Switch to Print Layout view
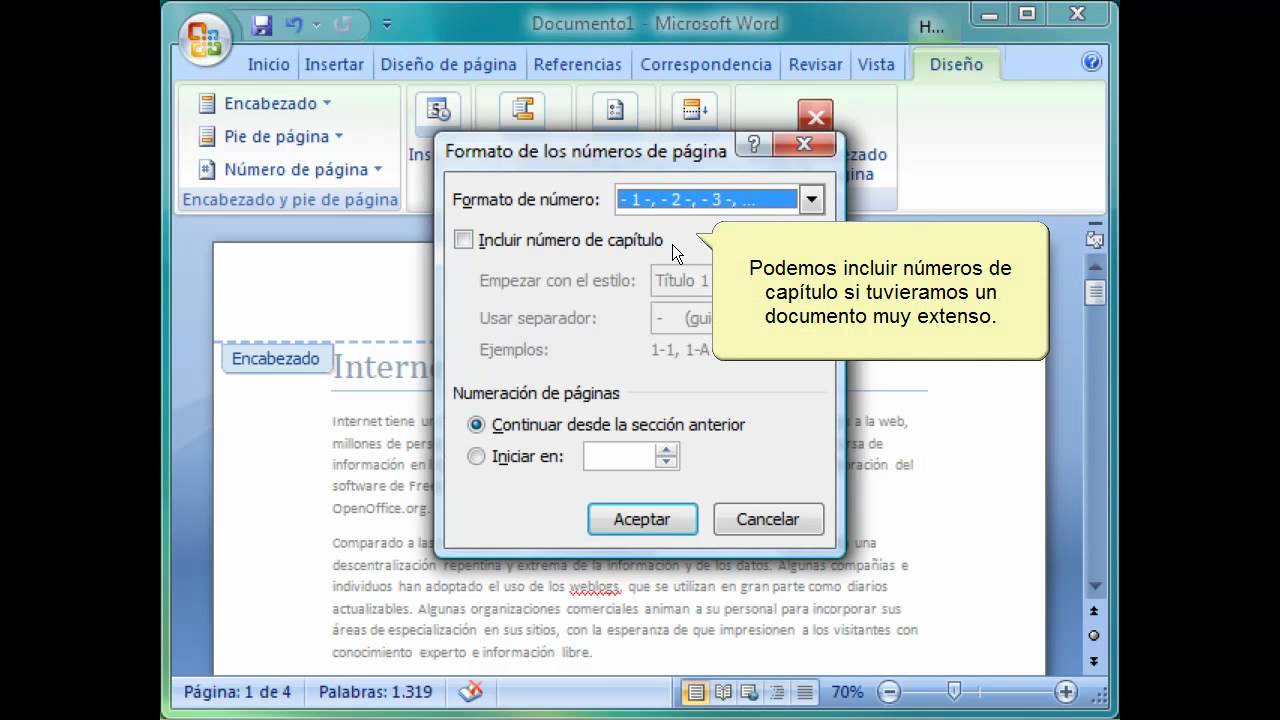The width and height of the screenshot is (1280, 720). (695, 691)
